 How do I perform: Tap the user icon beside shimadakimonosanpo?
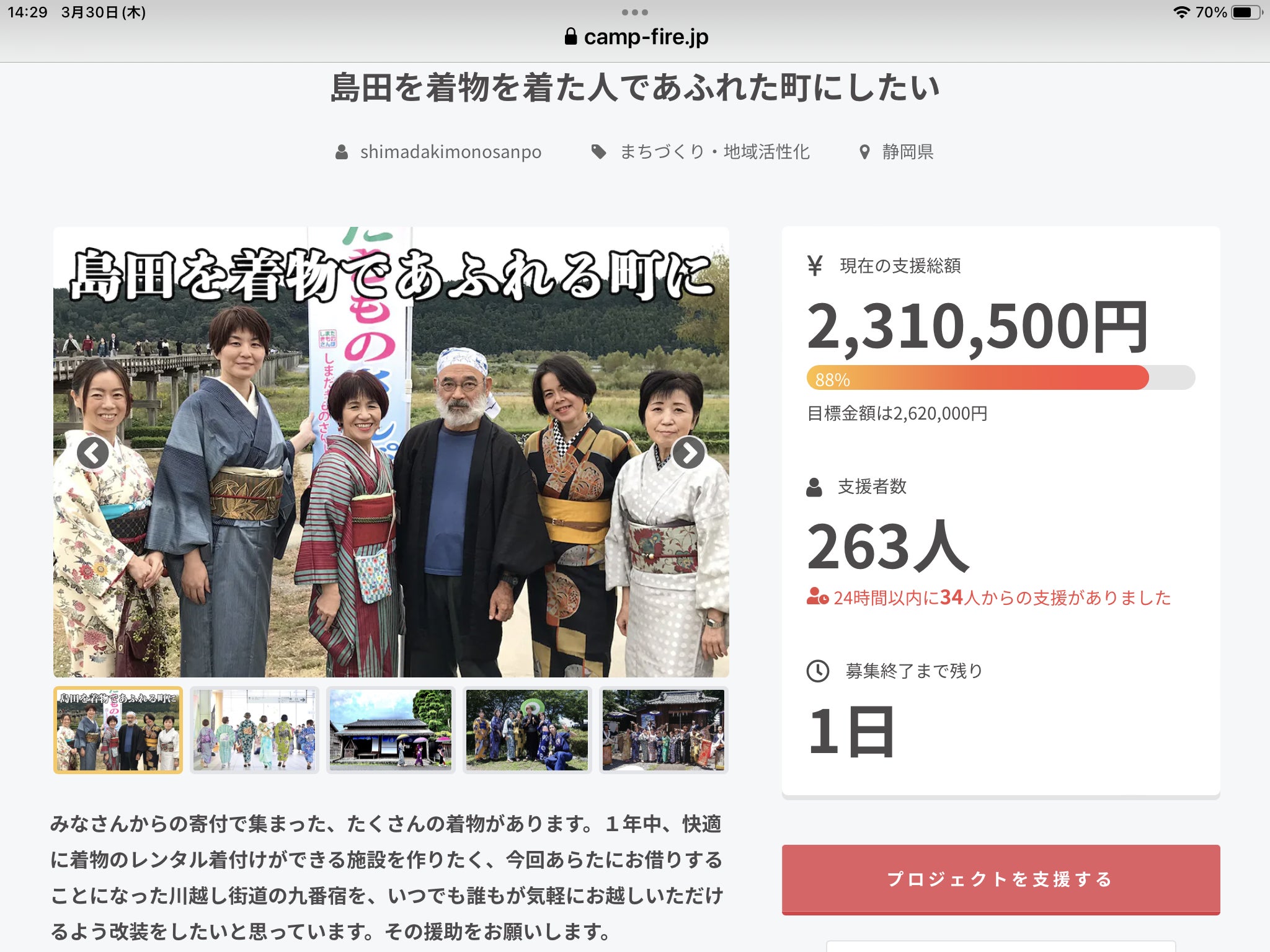click(x=341, y=152)
